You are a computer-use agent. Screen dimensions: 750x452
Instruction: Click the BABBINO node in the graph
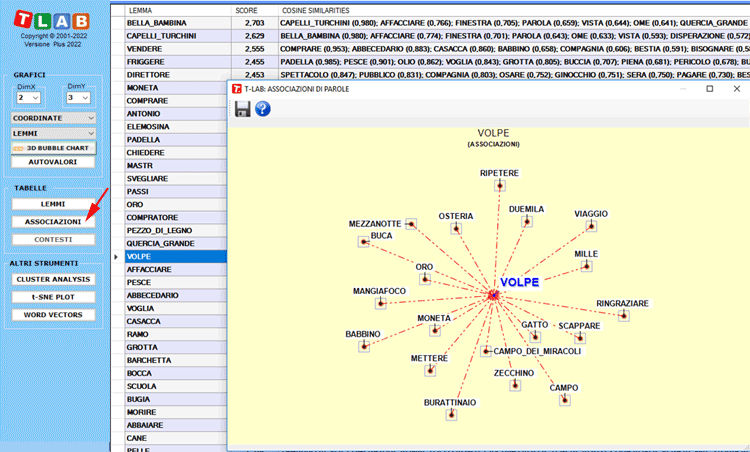pyautogui.click(x=364, y=346)
